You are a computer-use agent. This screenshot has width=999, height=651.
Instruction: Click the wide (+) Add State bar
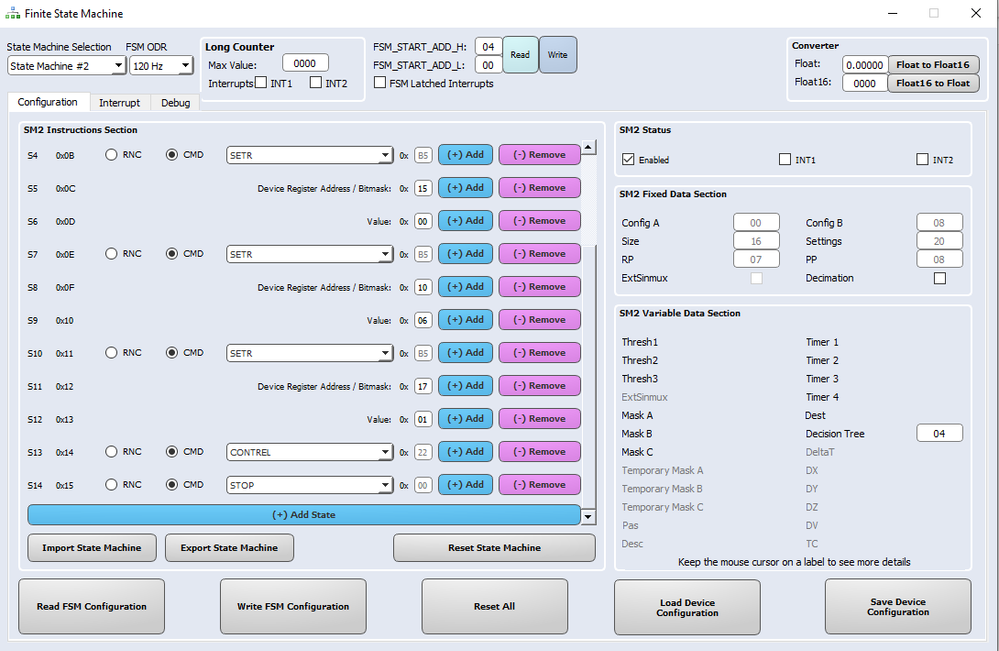304,515
